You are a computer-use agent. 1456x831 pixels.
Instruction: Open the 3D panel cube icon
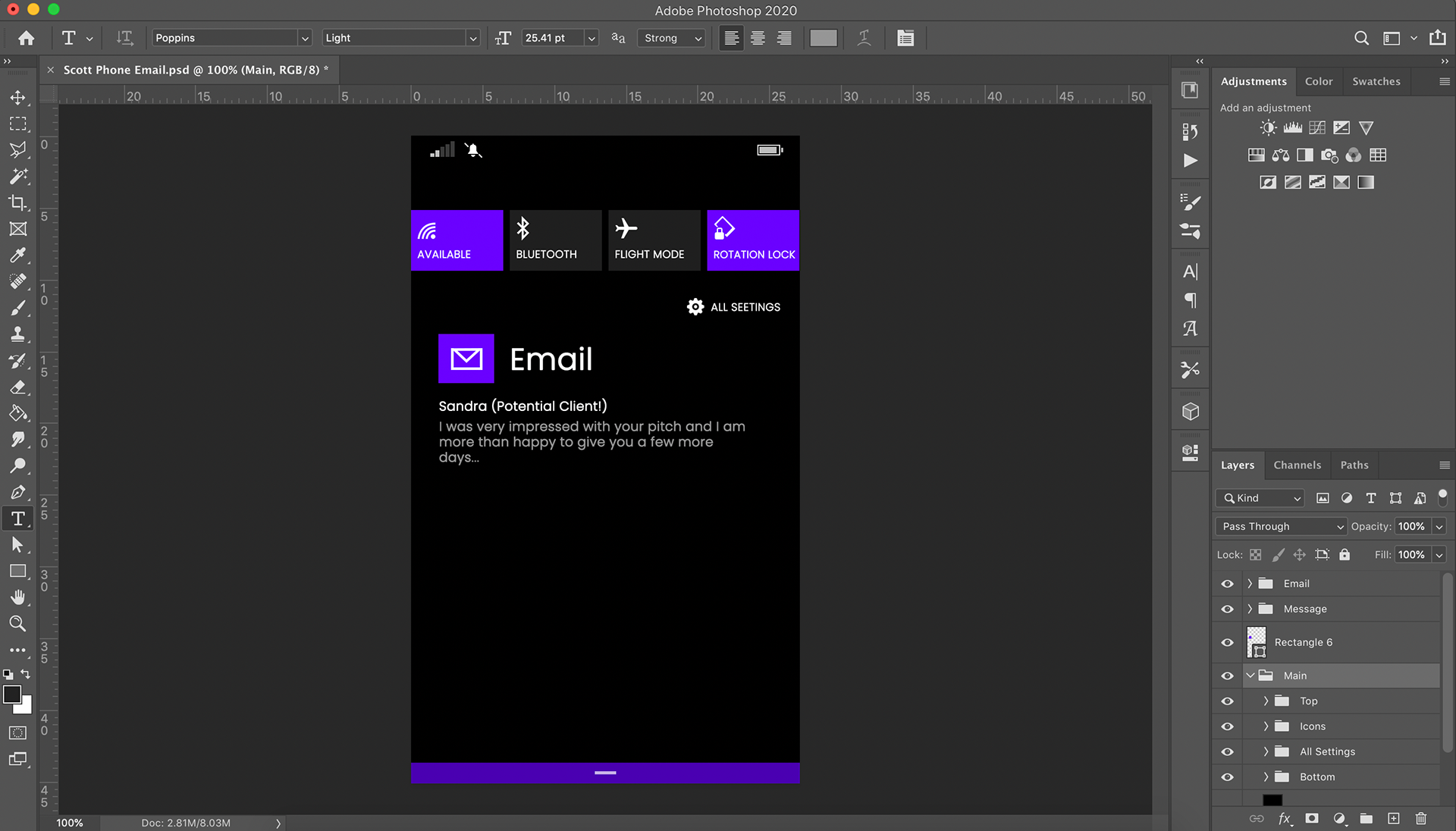tap(1190, 412)
